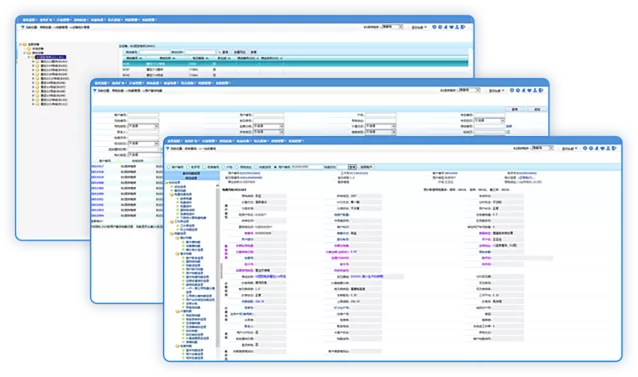Viewport: 638px width, 377px height.
Task: Expand the root folder in the back window tree
Action: click(20, 44)
